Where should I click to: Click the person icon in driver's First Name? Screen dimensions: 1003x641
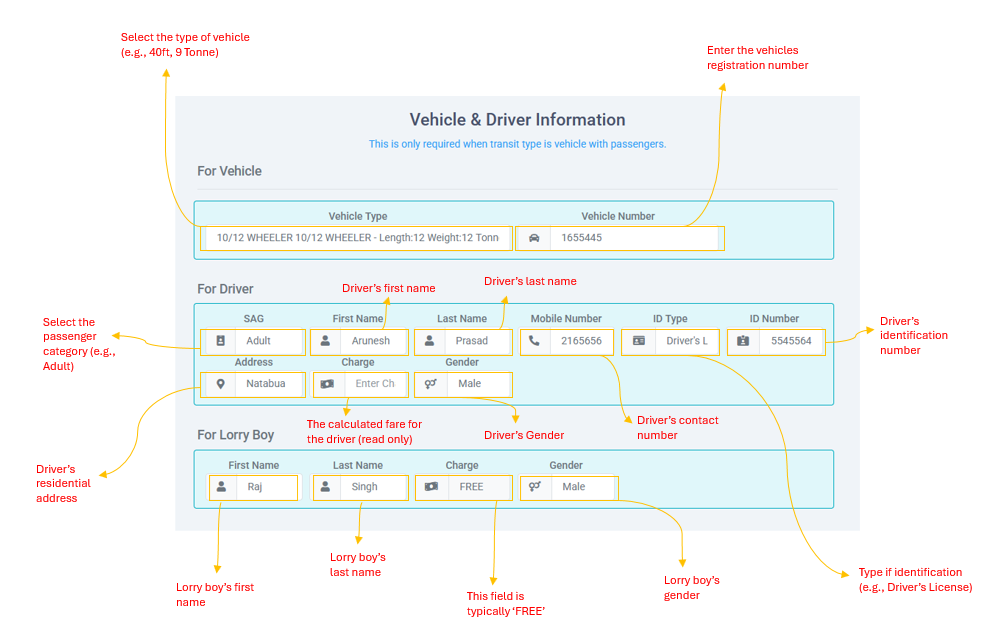tap(325, 341)
